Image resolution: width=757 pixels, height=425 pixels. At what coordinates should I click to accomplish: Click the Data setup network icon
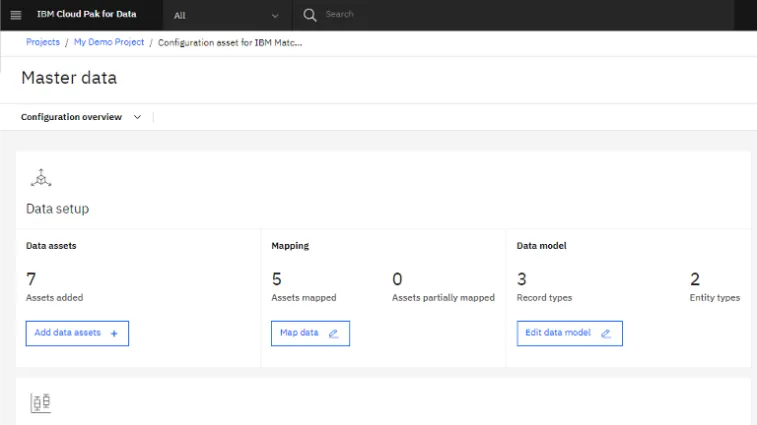tap(40, 178)
